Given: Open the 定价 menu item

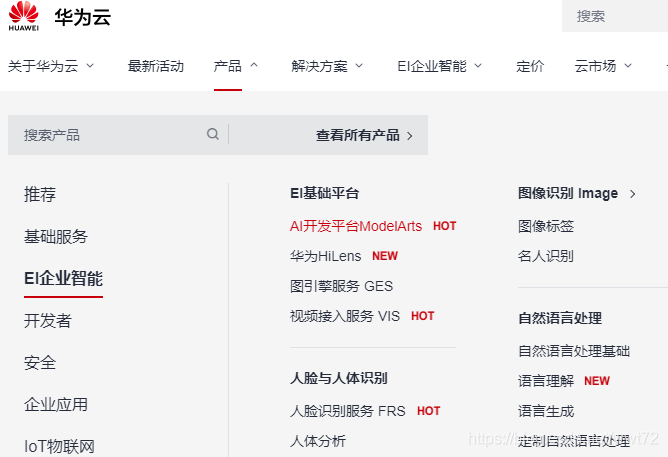Looking at the screenshot, I should pyautogui.click(x=530, y=66).
